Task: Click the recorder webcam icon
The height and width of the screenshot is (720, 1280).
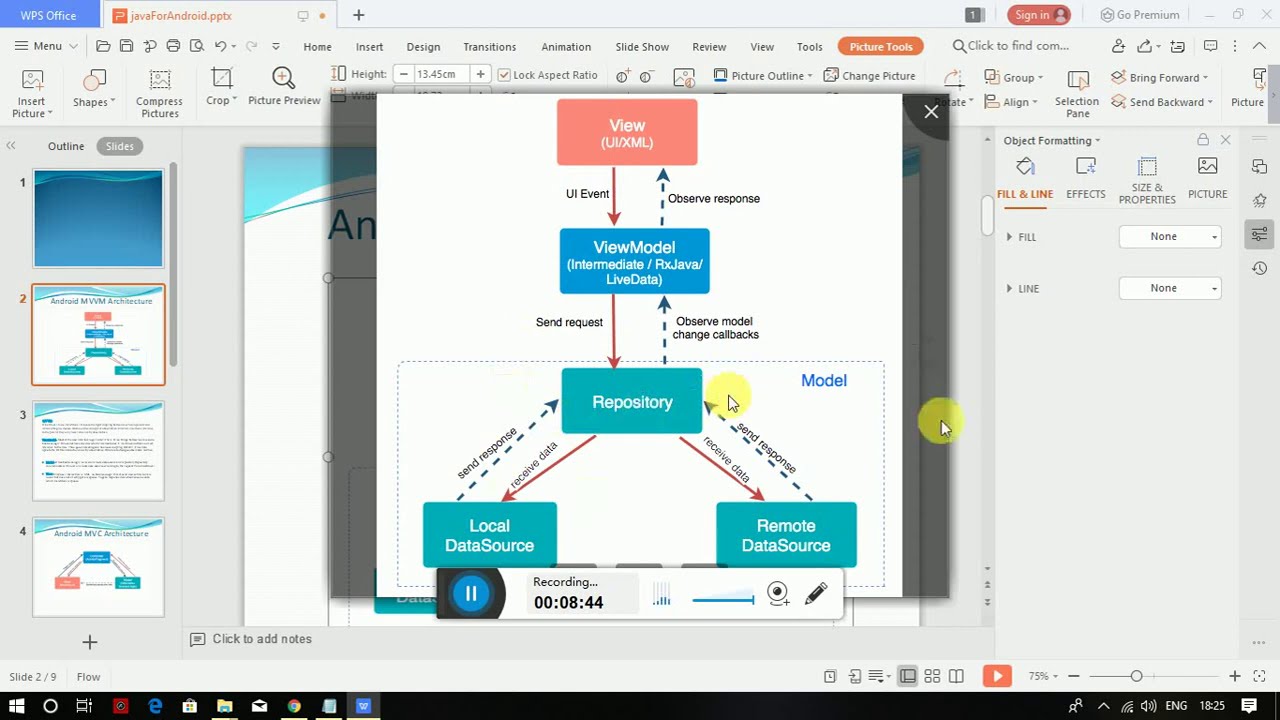Action: pyautogui.click(x=778, y=594)
